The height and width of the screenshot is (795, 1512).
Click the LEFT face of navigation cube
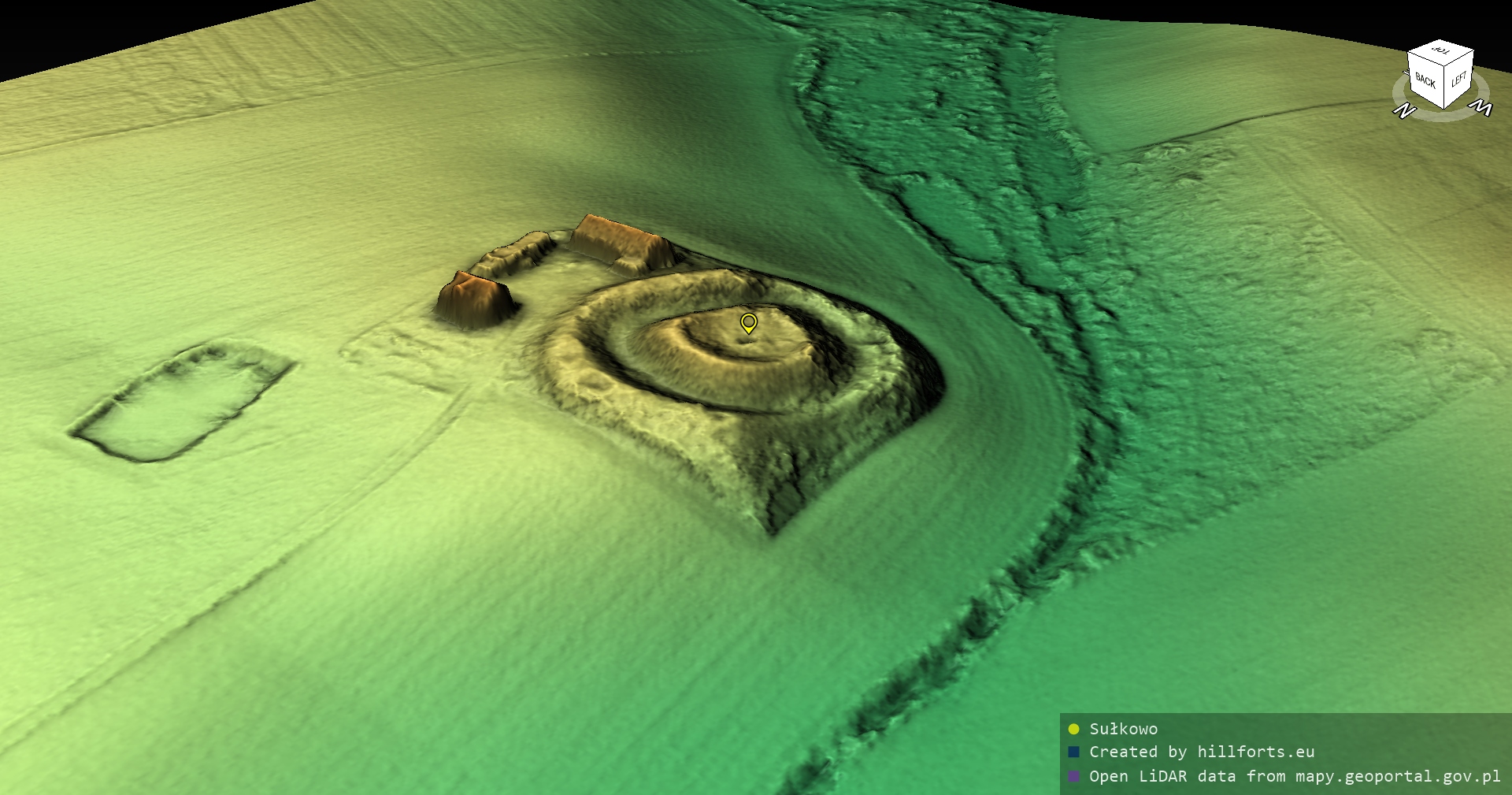tap(1458, 80)
